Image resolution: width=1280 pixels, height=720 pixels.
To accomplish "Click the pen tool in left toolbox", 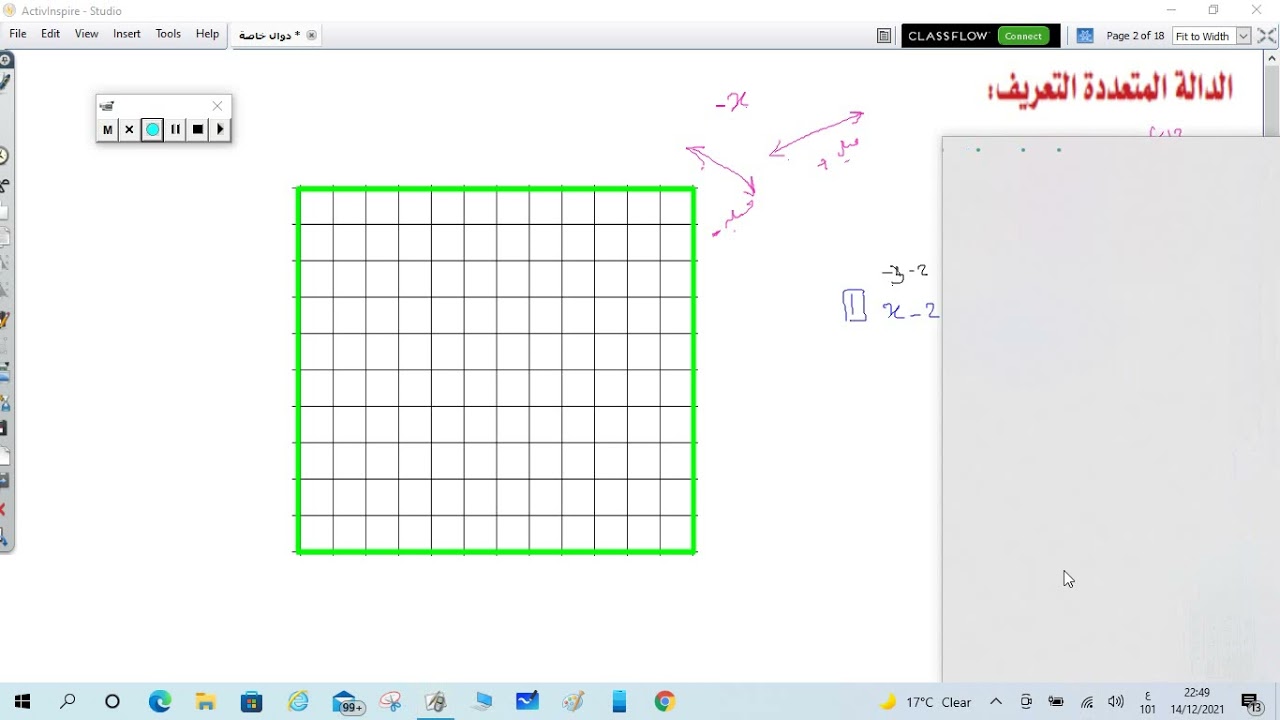I will 4,83.
